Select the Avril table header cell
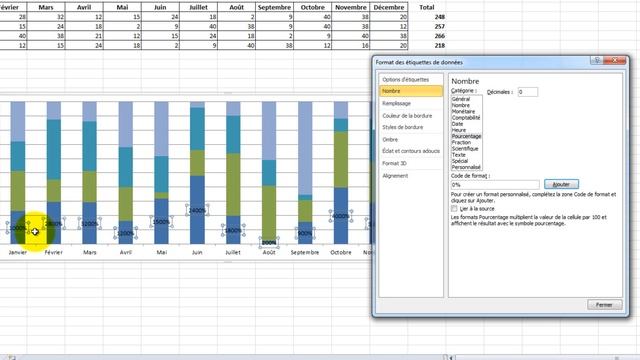This screenshot has height=360, width=640. tap(84, 7)
